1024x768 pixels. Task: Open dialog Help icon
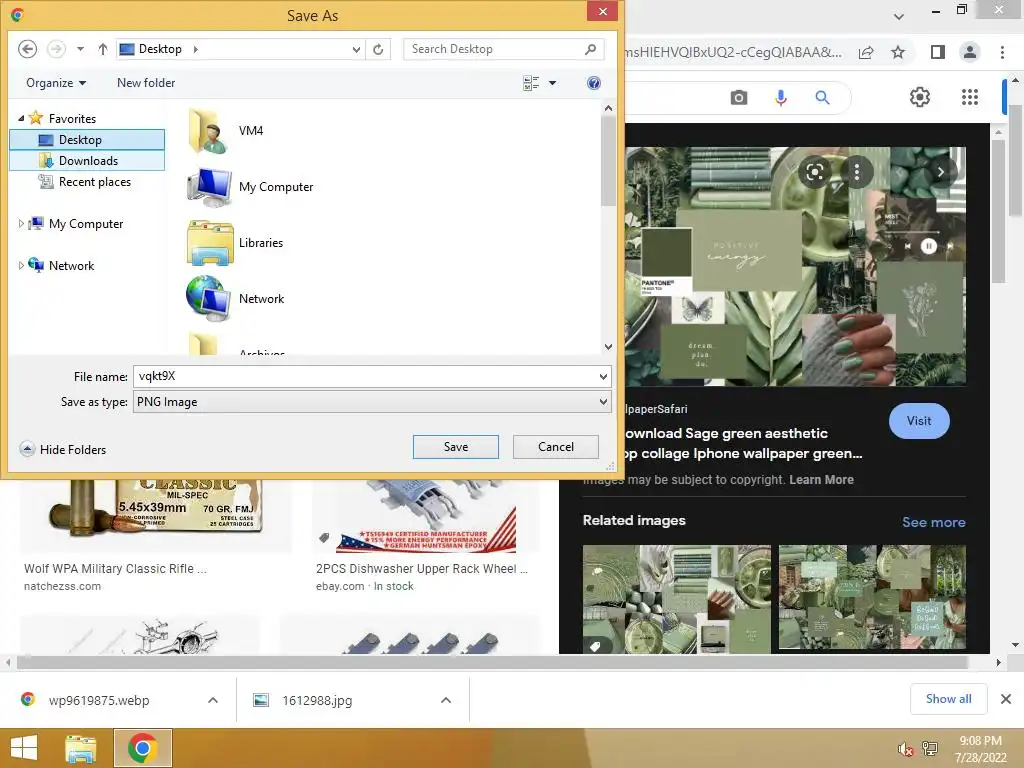(594, 83)
